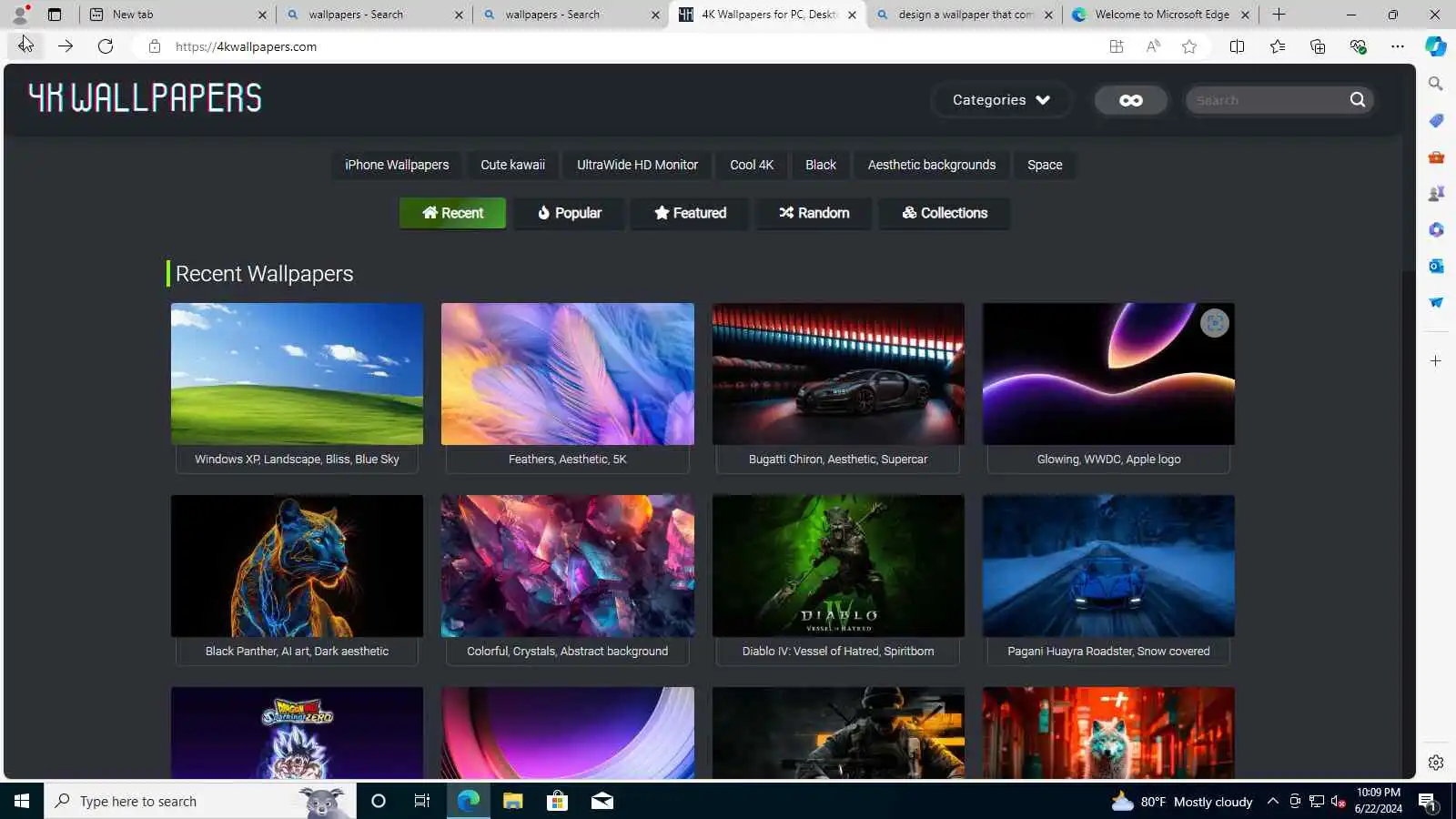The height and width of the screenshot is (819, 1456).
Task: Select the Recent wallpapers filter
Action: point(452,213)
